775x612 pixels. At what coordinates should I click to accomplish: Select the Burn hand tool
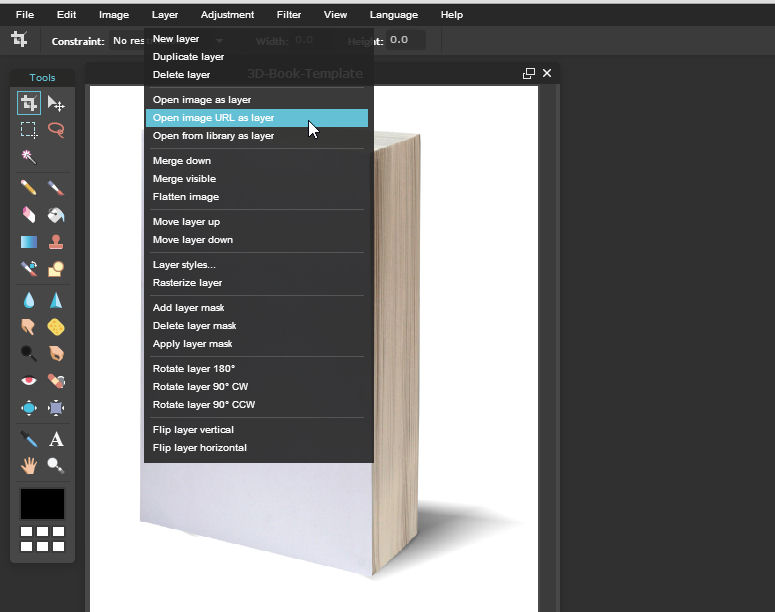point(56,353)
